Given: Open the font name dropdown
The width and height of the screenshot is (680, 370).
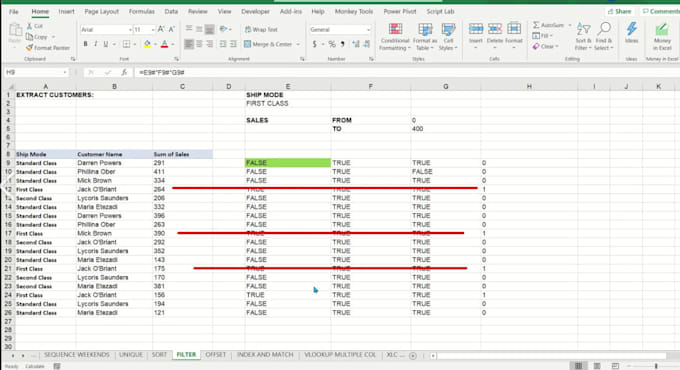Looking at the screenshot, I should 130,29.
